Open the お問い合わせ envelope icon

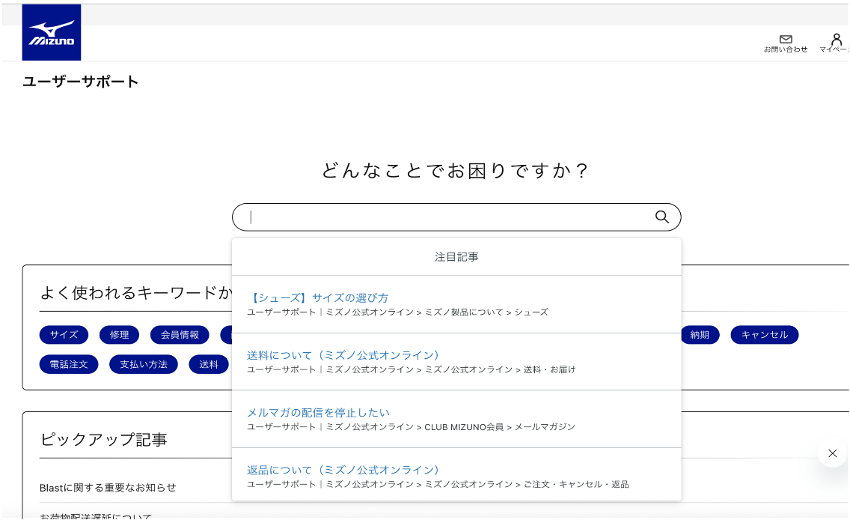point(785,40)
